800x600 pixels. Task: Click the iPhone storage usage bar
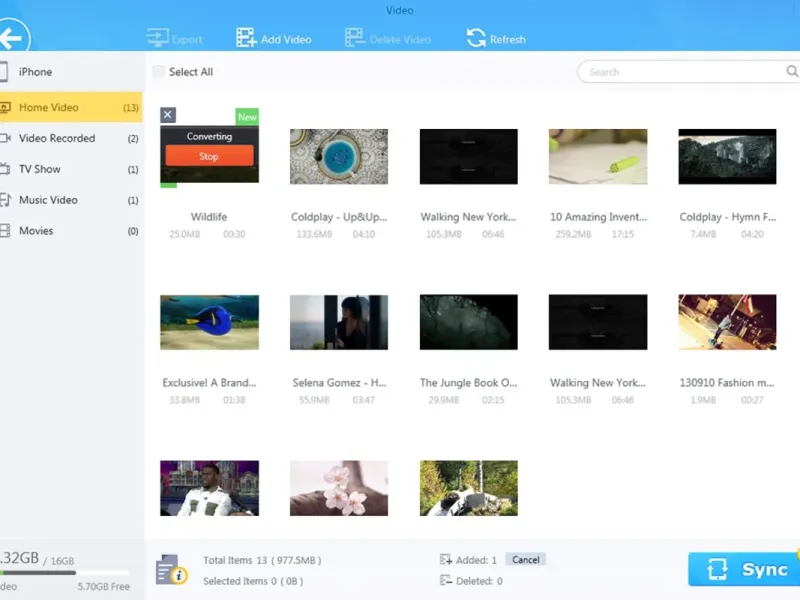64,572
